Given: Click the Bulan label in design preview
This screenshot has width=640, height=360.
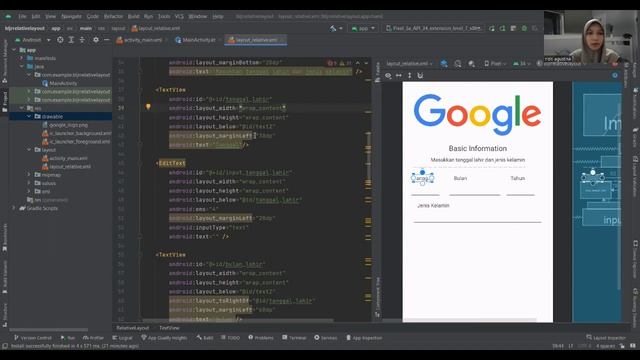Looking at the screenshot, I should click(460, 178).
